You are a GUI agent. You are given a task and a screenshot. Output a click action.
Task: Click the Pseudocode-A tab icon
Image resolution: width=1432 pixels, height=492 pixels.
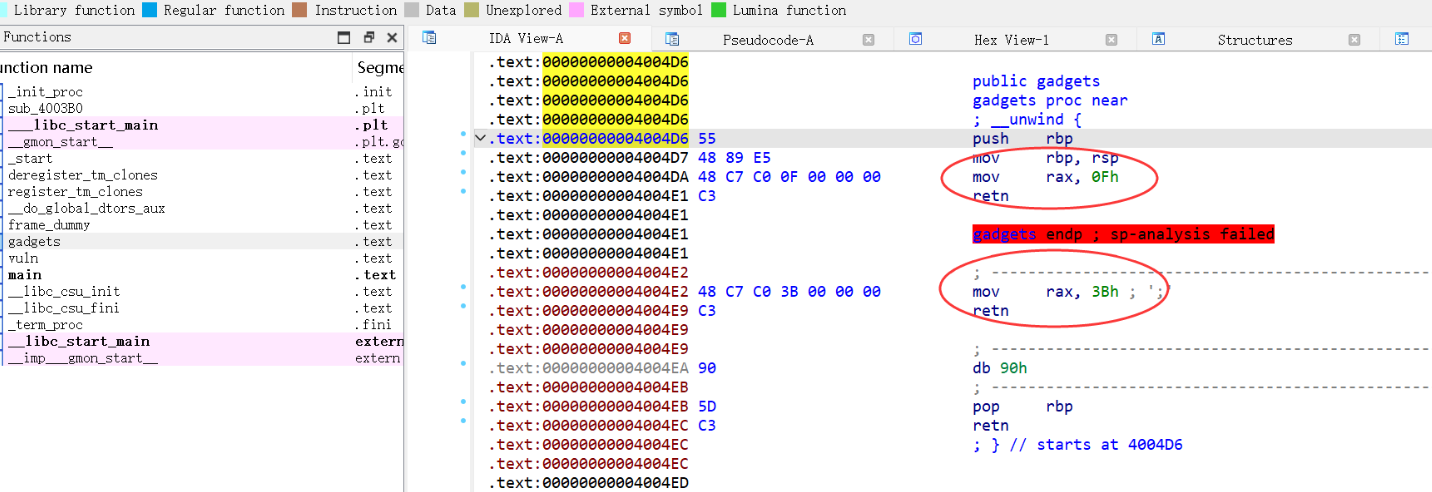click(x=672, y=39)
